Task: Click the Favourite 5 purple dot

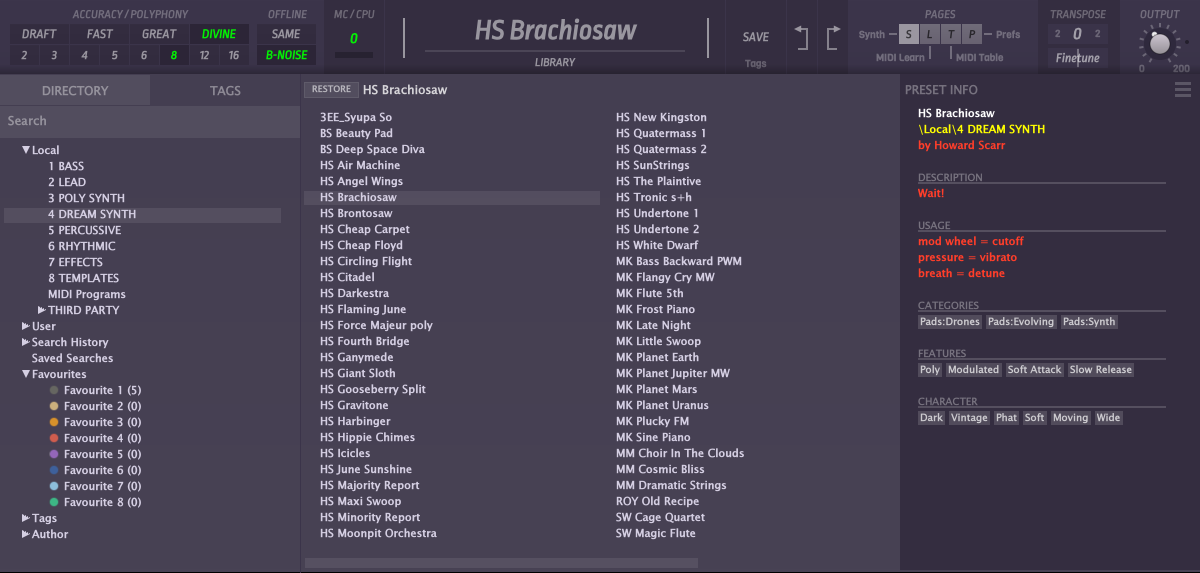Action: click(x=54, y=454)
